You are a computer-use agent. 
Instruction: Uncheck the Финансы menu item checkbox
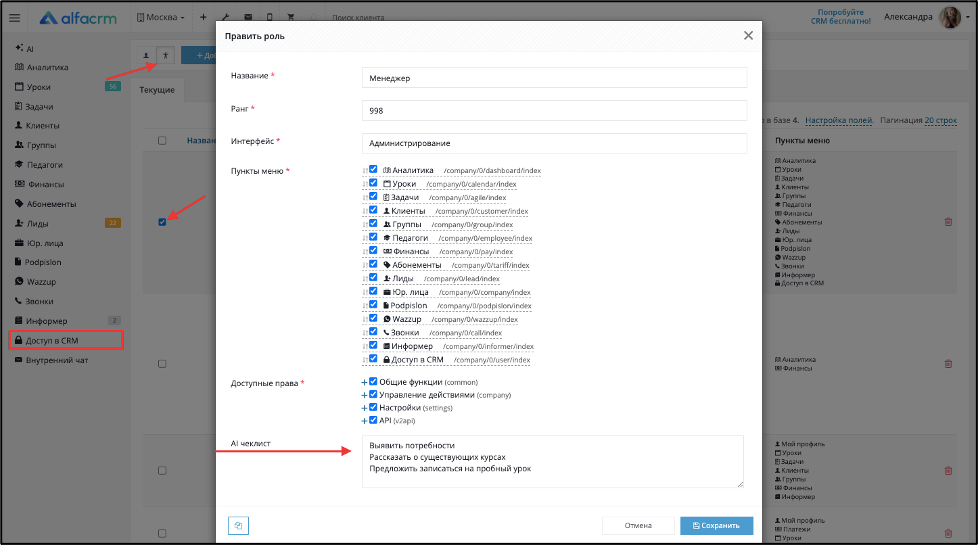(x=373, y=250)
